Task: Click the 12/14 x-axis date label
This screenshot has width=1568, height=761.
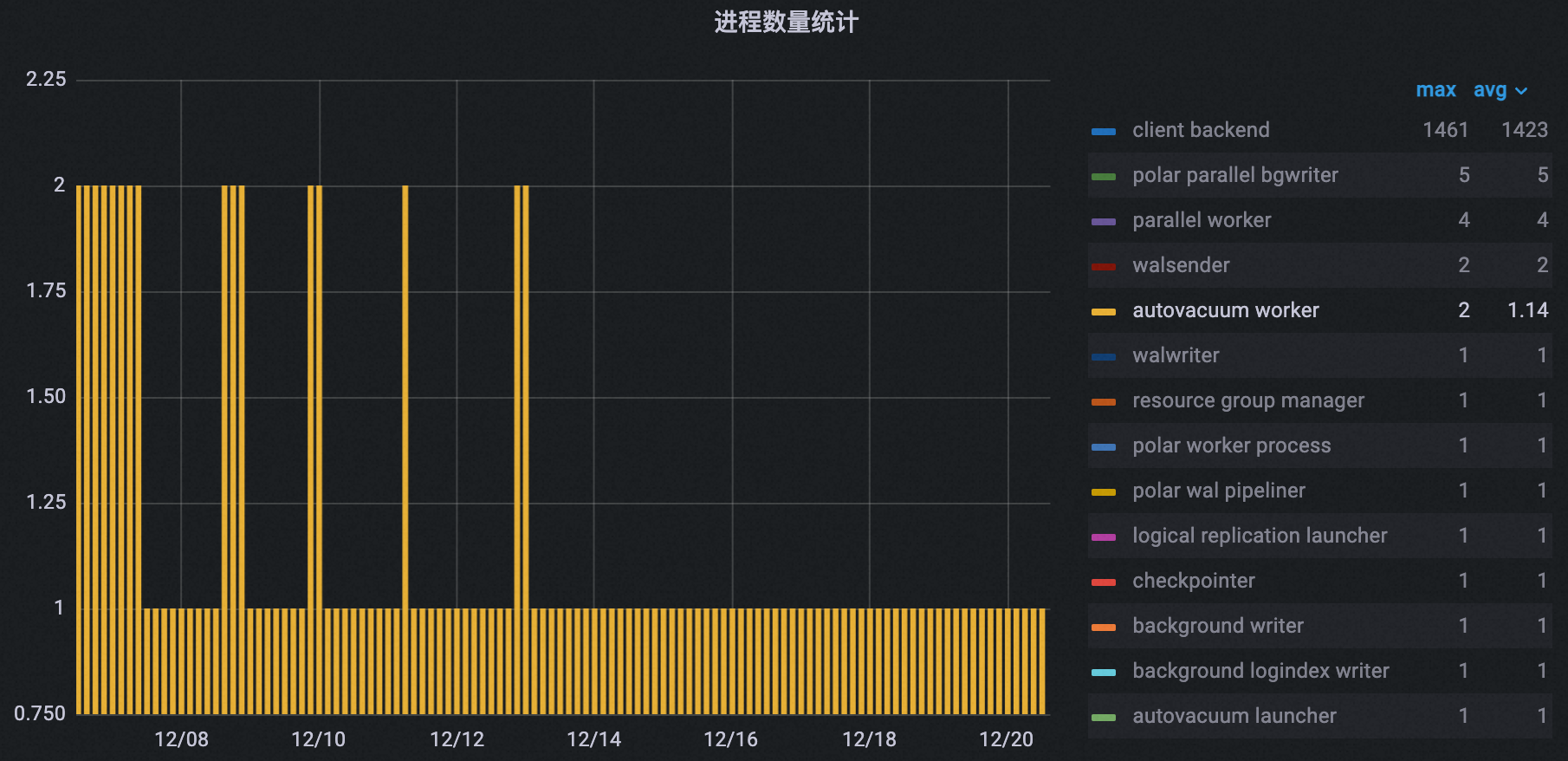Action: point(593,739)
